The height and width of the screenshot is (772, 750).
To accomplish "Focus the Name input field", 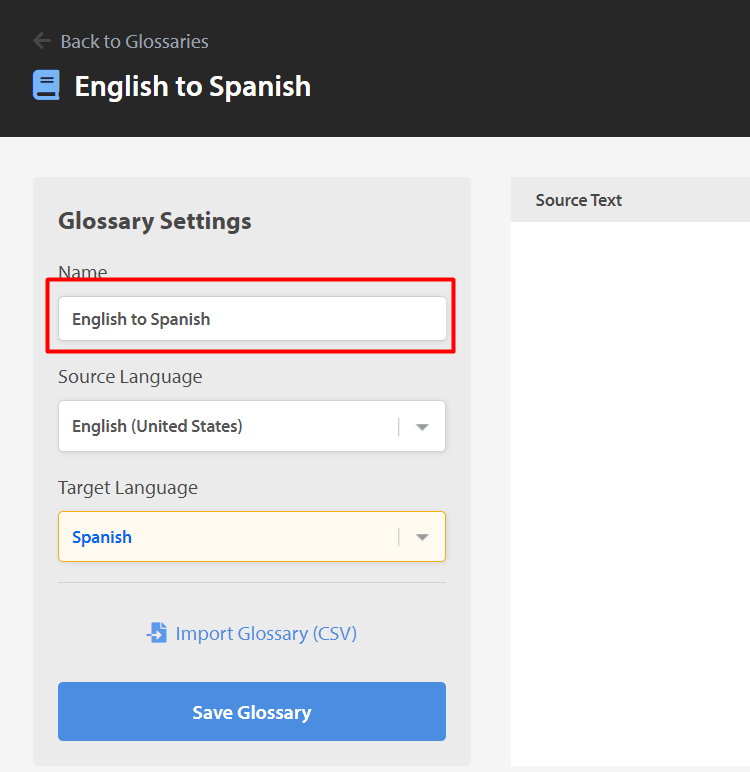I will point(252,319).
